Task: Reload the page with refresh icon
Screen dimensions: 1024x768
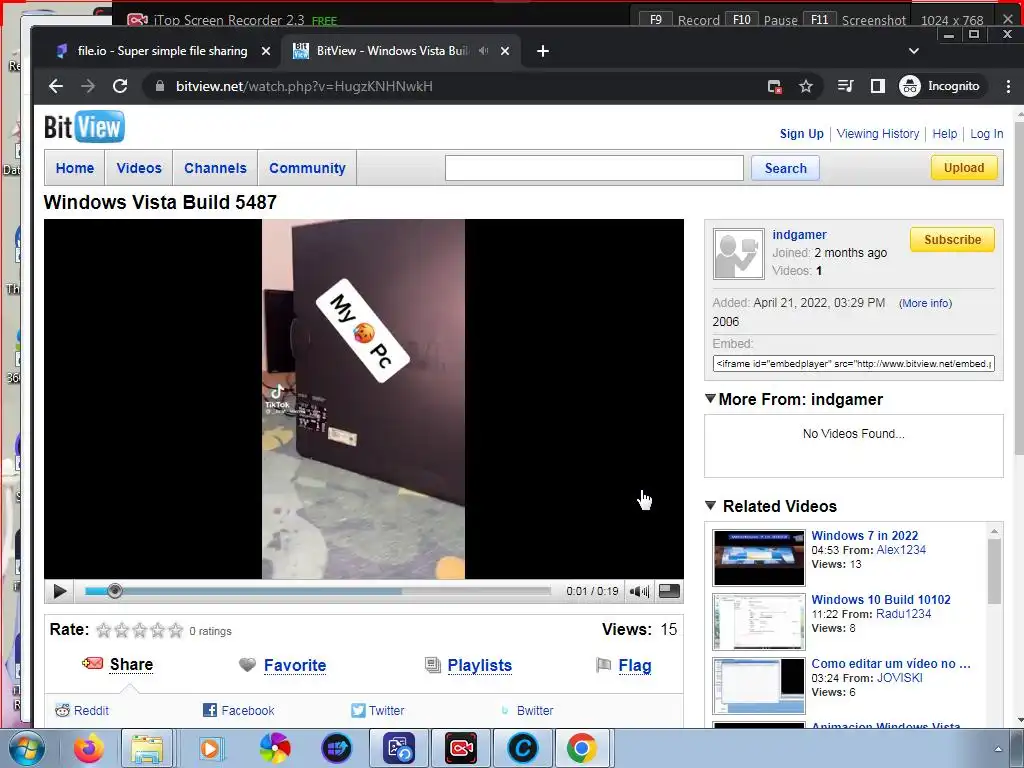Action: coord(120,86)
